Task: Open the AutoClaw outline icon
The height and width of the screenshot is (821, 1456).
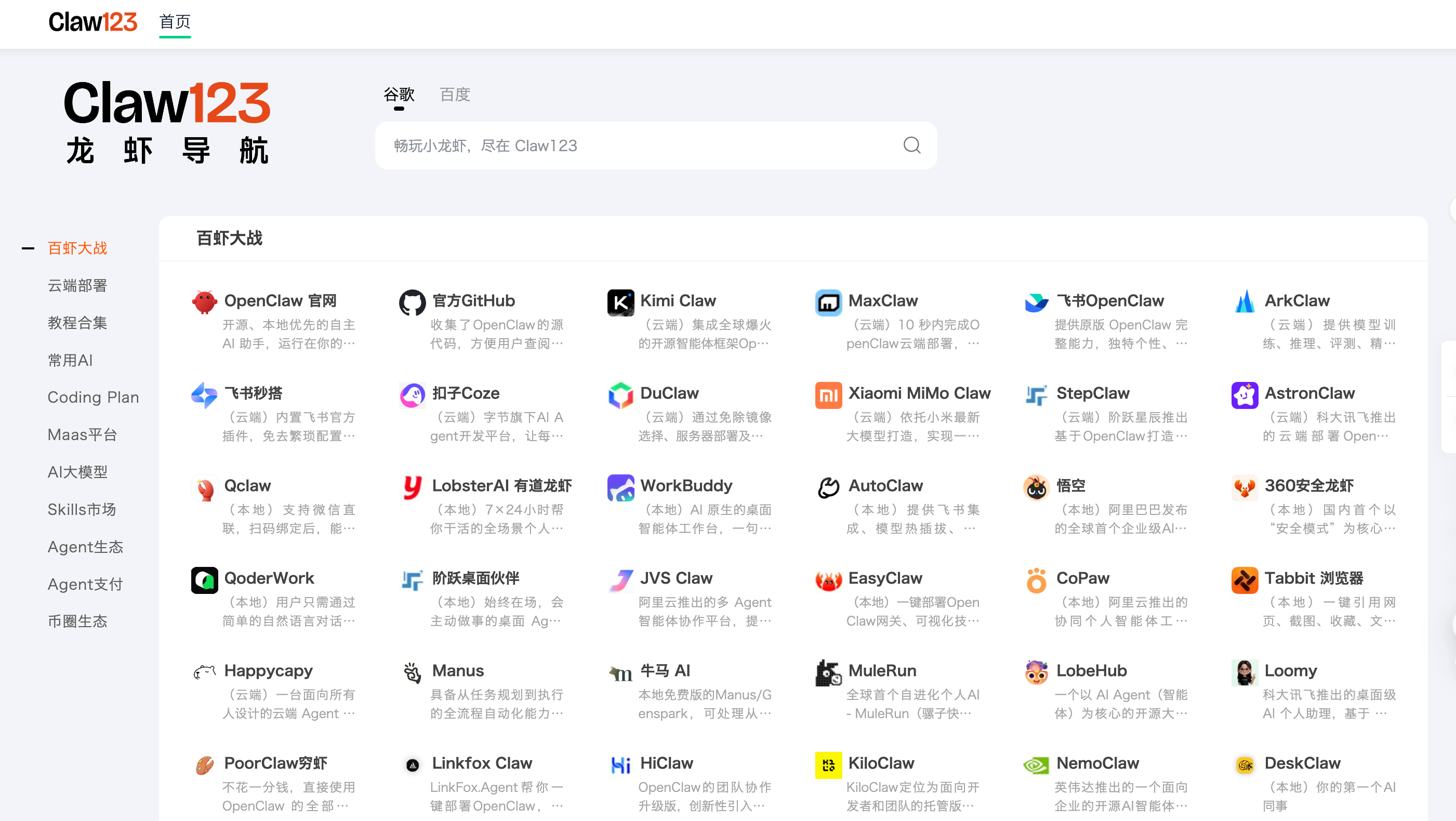Action: tap(828, 487)
